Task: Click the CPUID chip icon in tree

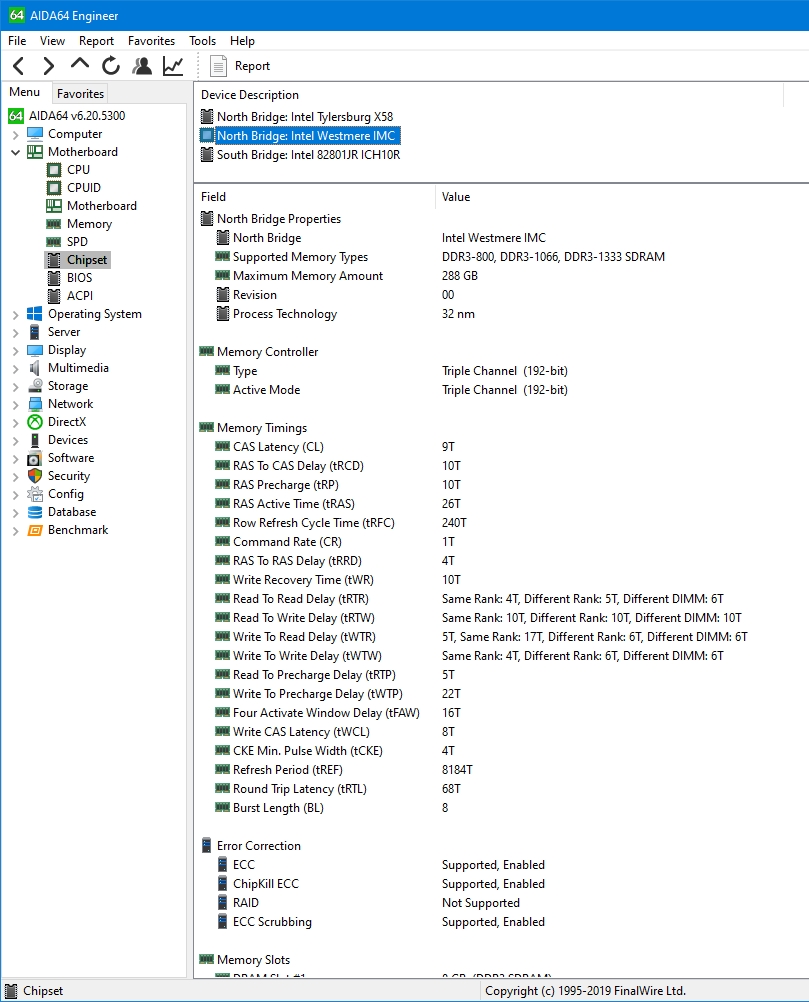Action: point(54,188)
